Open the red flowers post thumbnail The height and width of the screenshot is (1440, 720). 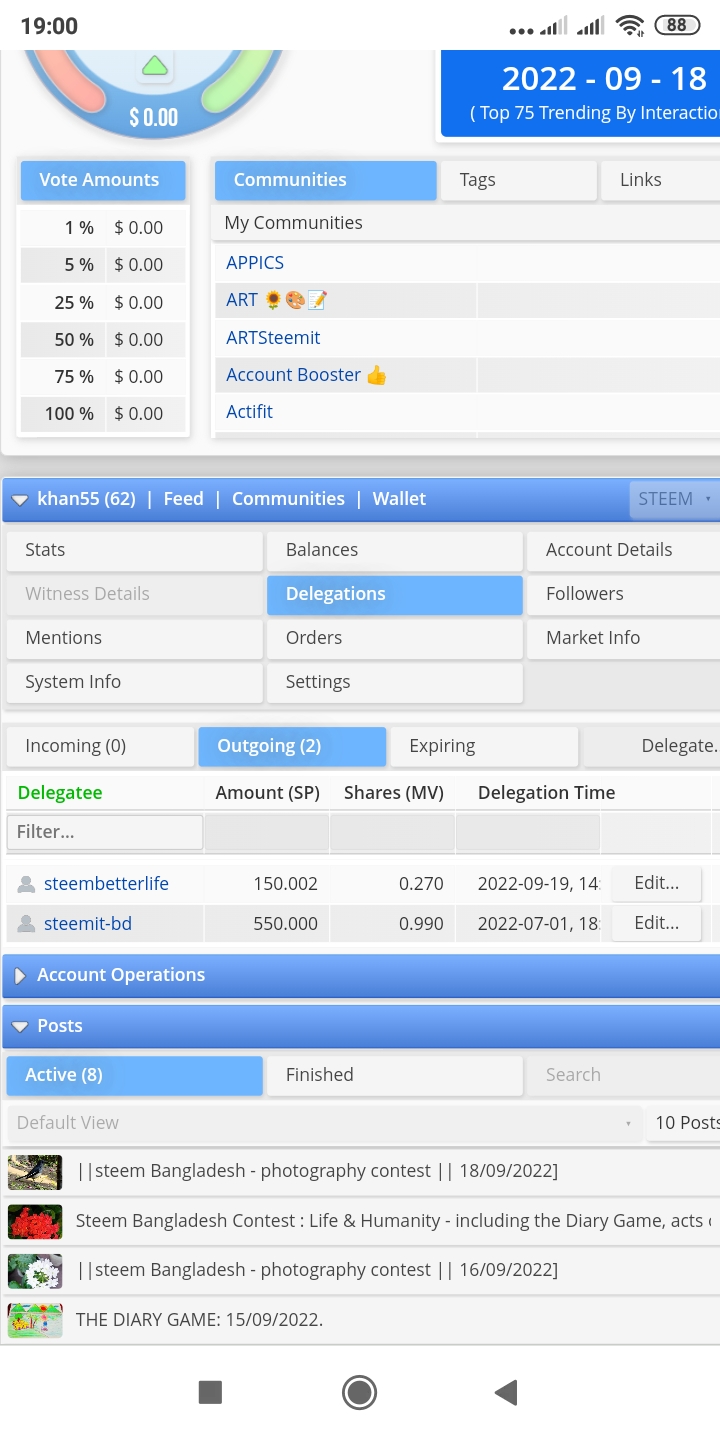[35, 1221]
